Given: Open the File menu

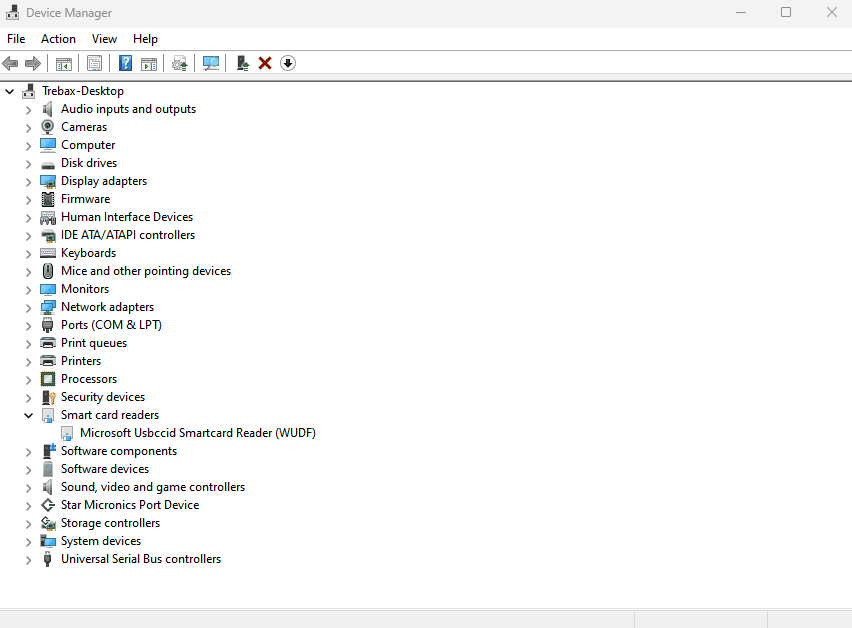Looking at the screenshot, I should pyautogui.click(x=16, y=39).
